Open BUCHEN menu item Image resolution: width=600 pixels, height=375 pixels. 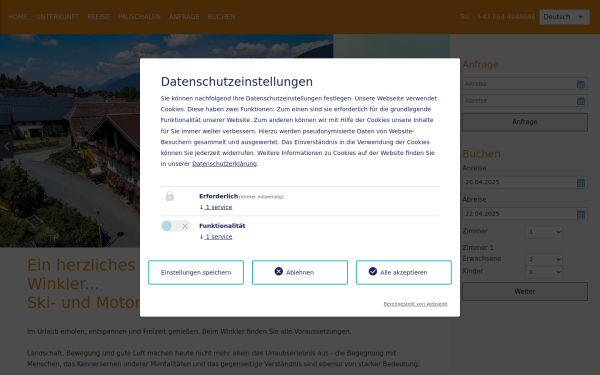(x=221, y=17)
